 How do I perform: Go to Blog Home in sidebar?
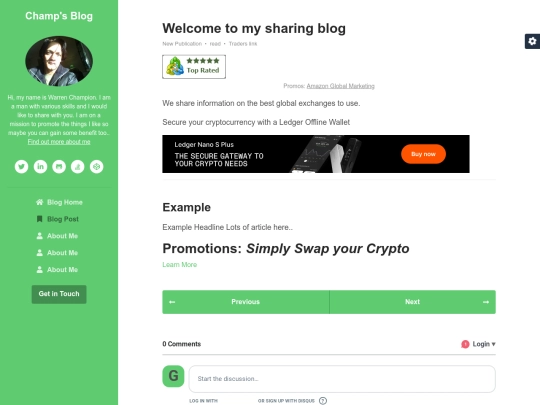coord(59,202)
